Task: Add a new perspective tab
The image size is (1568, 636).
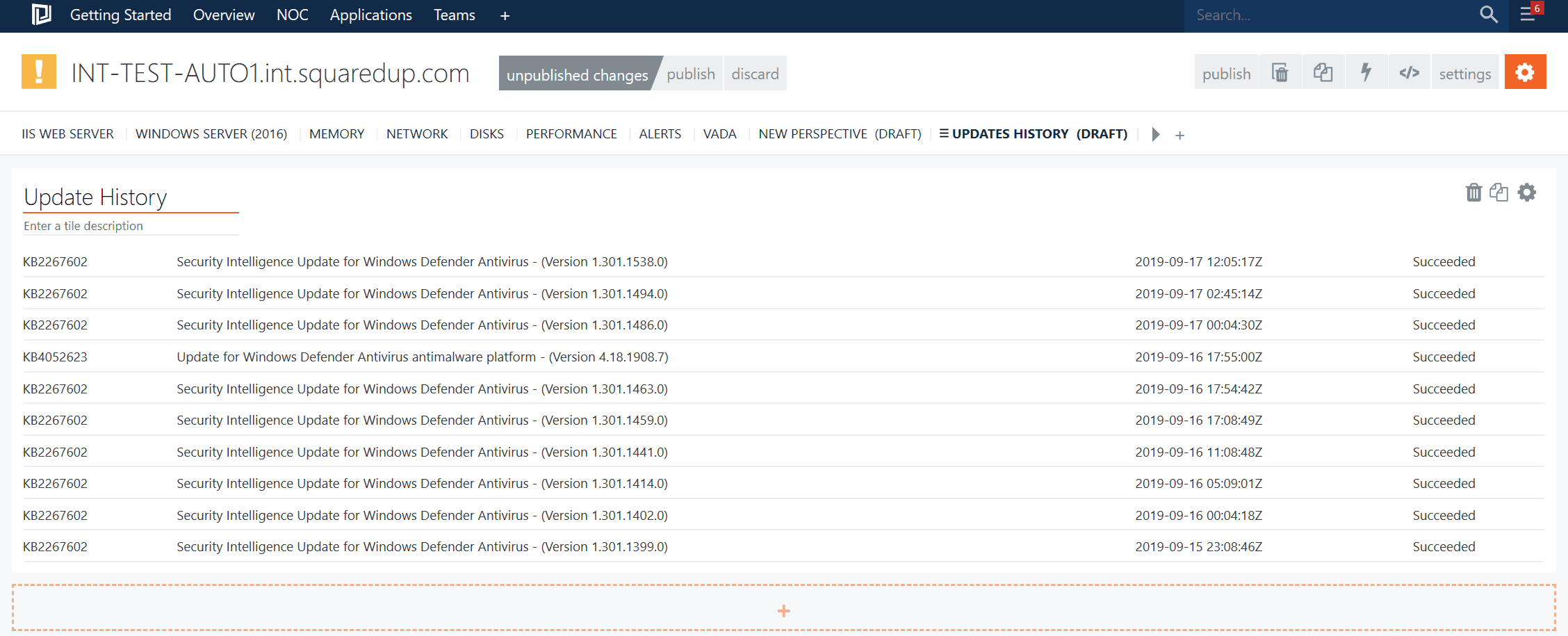Action: (1179, 136)
